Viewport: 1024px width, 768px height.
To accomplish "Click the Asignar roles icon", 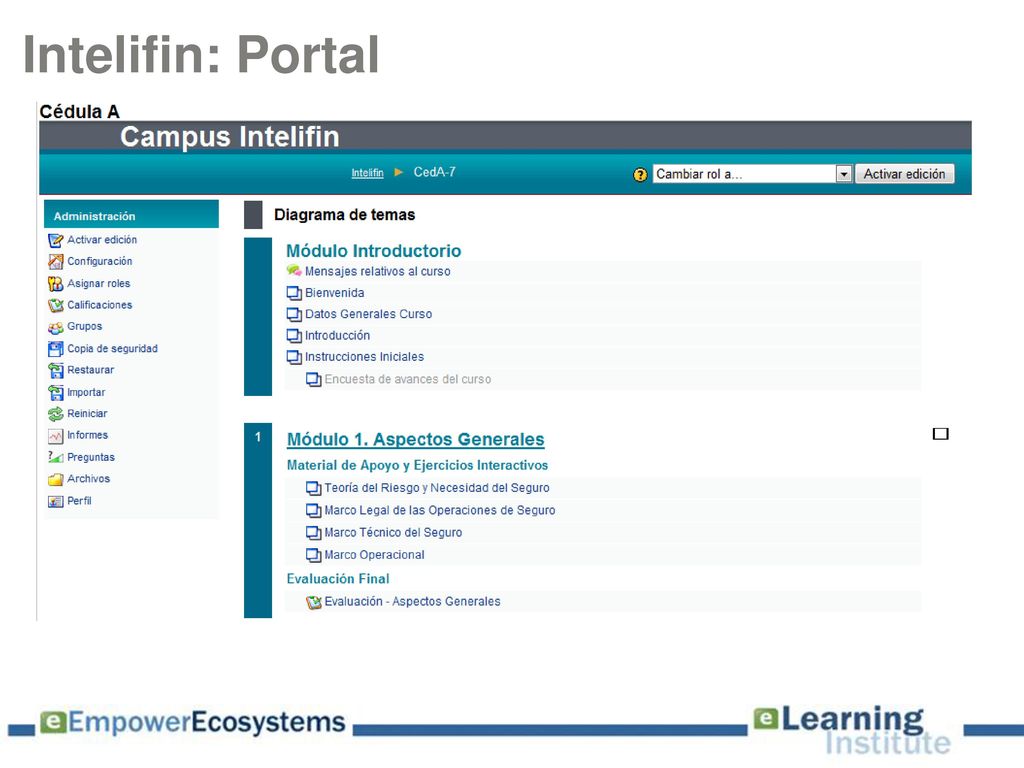I will point(56,284).
